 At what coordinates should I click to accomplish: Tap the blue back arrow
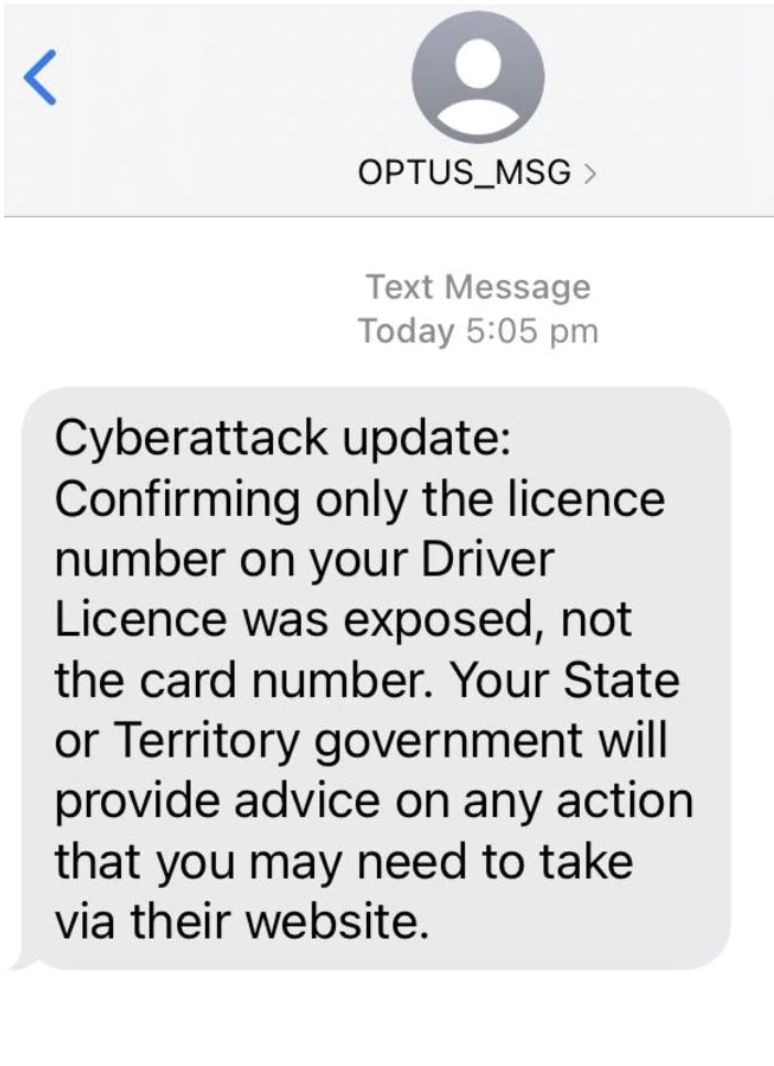(41, 78)
